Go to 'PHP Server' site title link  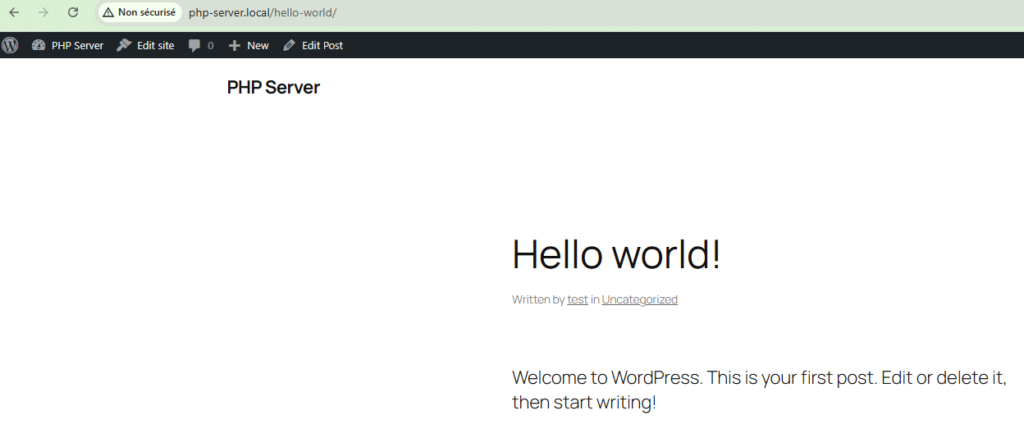[273, 88]
